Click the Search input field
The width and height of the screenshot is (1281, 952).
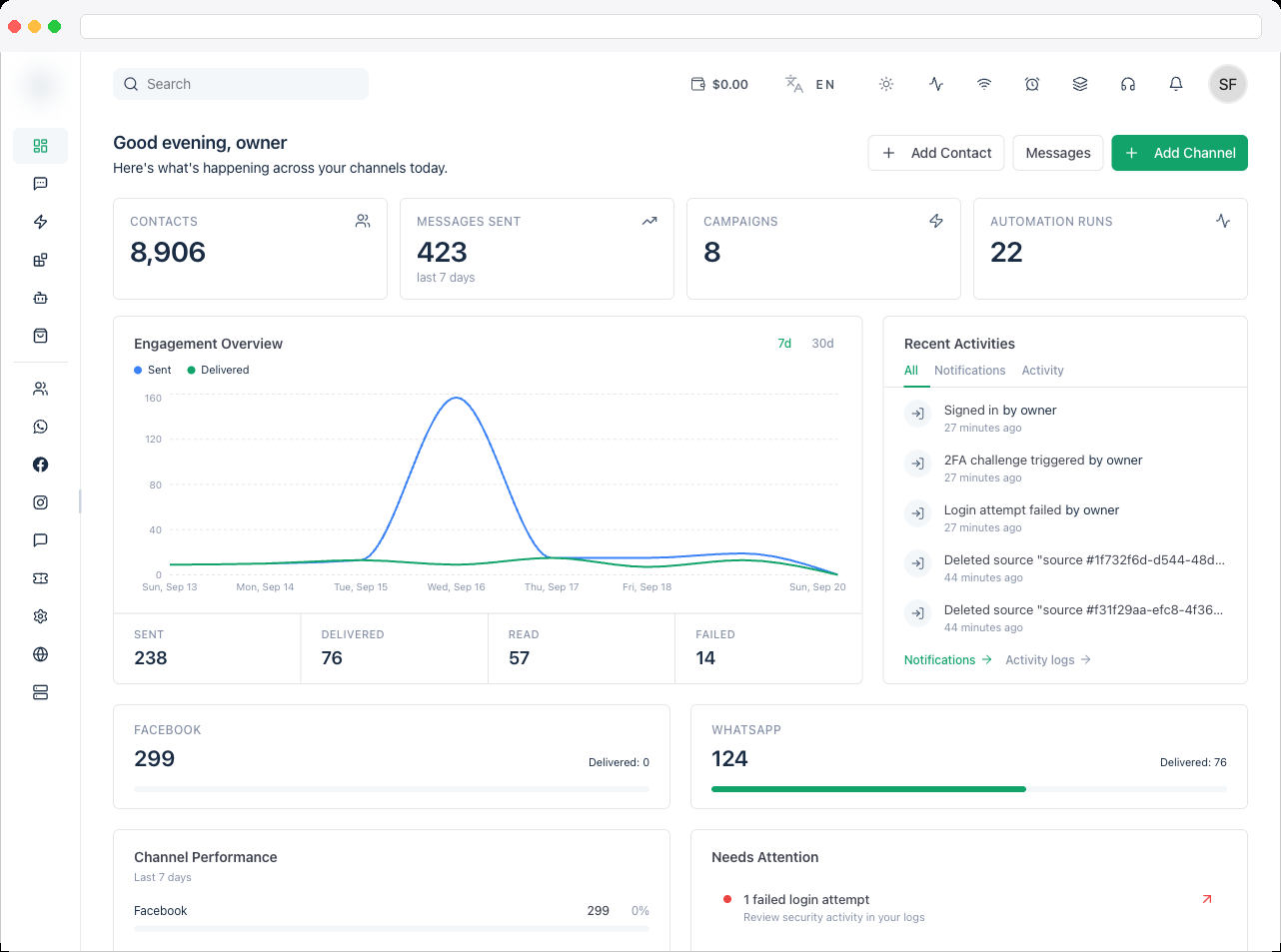[241, 84]
